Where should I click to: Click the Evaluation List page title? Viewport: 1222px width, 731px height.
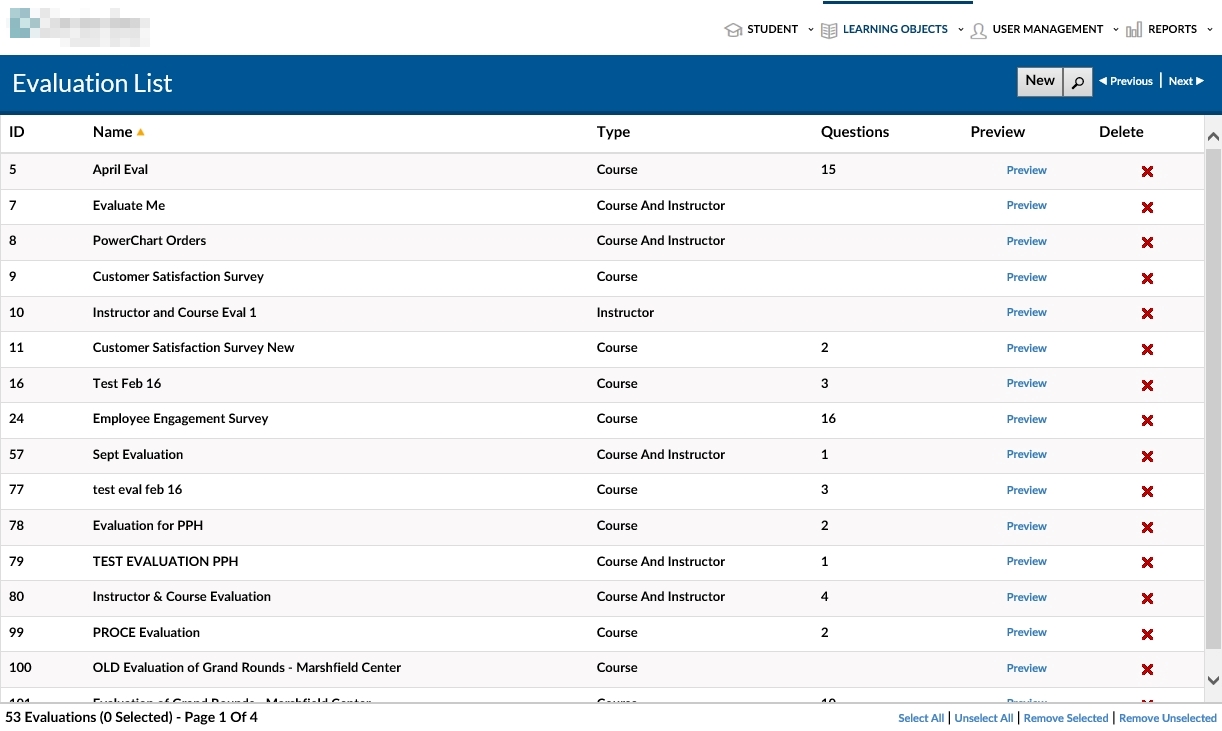92,83
